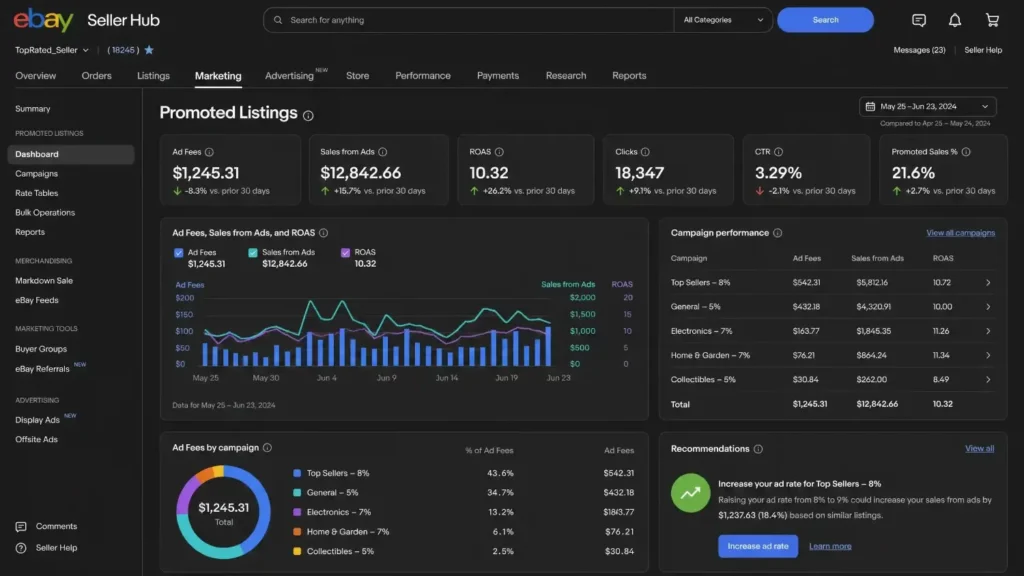The width and height of the screenshot is (1024, 576).
Task: Click the green trending-up recommendation icon
Action: pos(690,493)
